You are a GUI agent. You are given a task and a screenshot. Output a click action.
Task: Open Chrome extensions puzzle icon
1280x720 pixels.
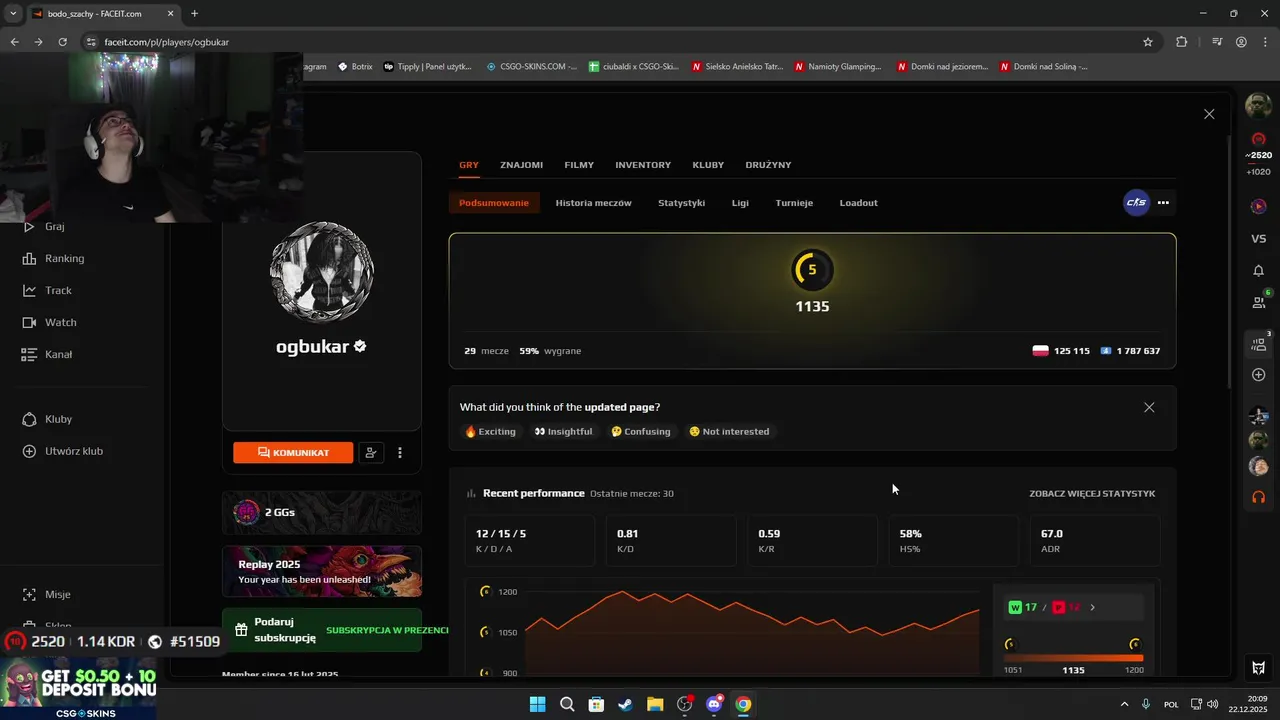click(1182, 42)
